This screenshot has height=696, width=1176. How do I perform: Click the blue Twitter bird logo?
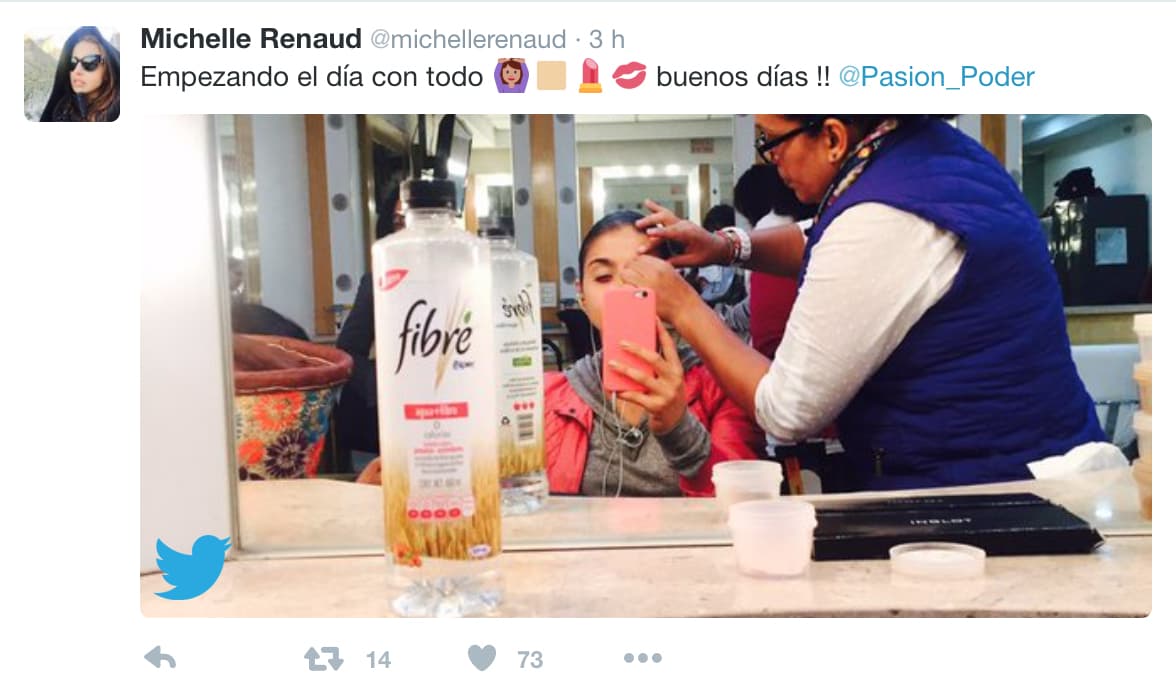click(x=192, y=566)
